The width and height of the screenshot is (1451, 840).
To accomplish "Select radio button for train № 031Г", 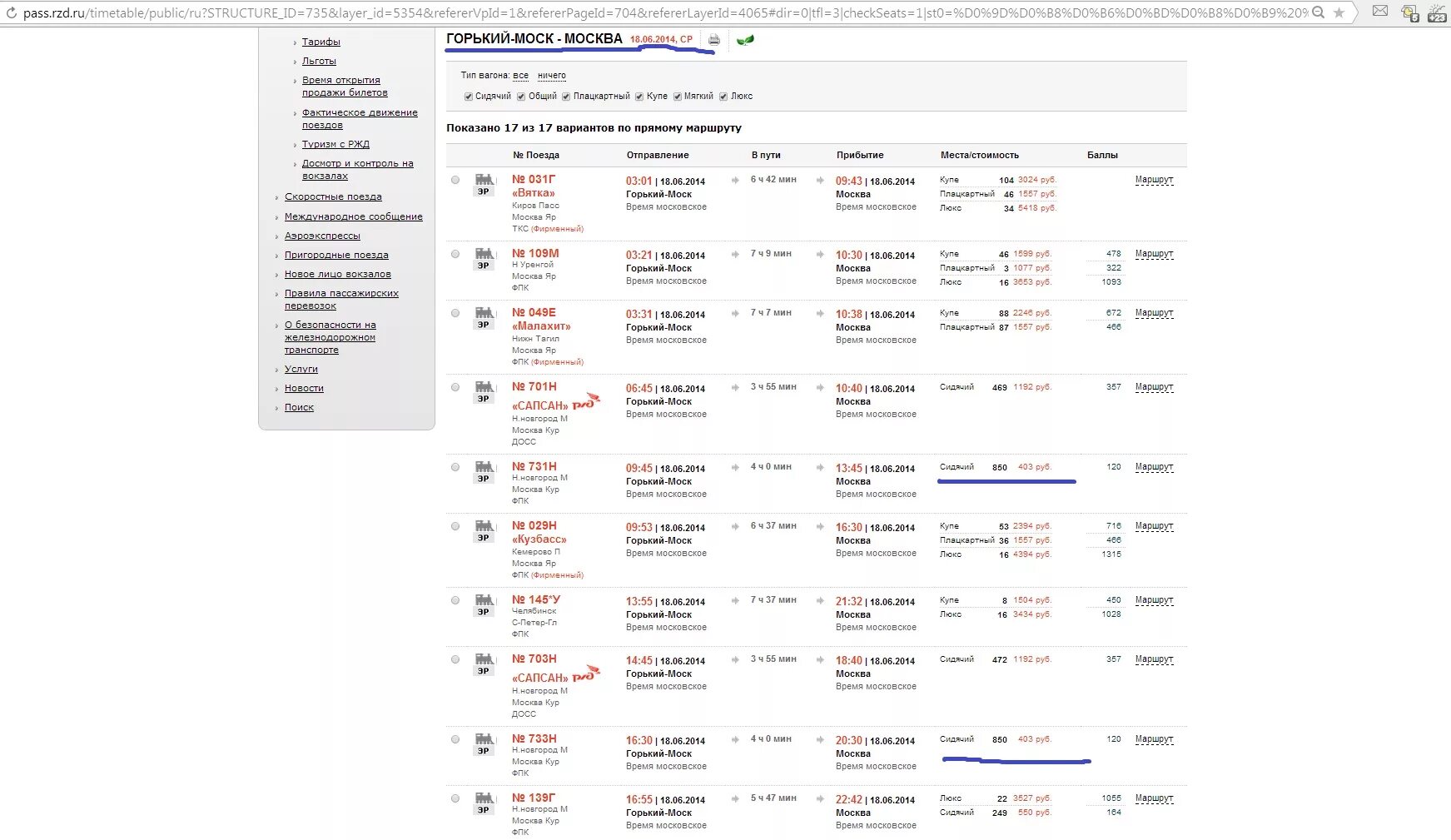I will coord(455,180).
